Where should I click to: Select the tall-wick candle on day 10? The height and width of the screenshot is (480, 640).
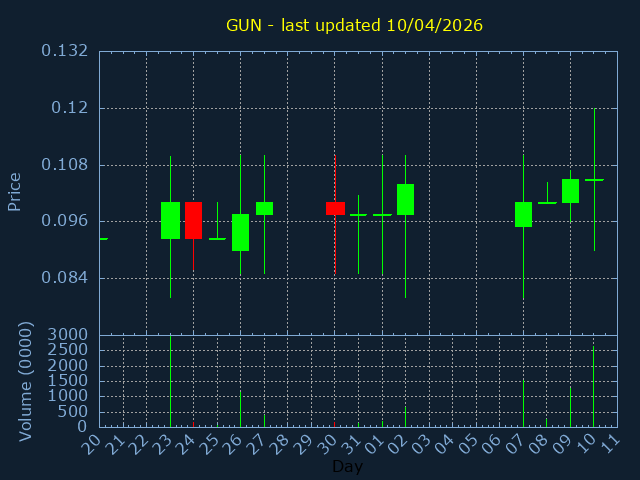(594, 179)
